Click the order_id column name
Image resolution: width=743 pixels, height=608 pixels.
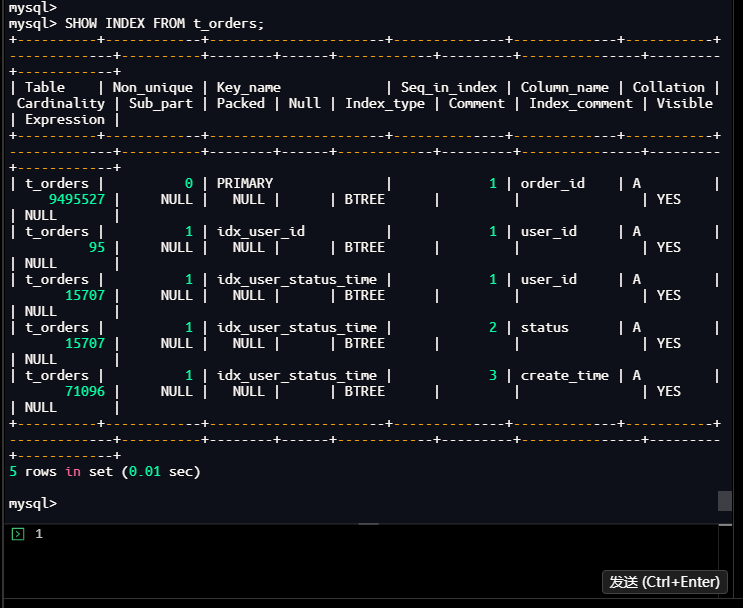[553, 183]
